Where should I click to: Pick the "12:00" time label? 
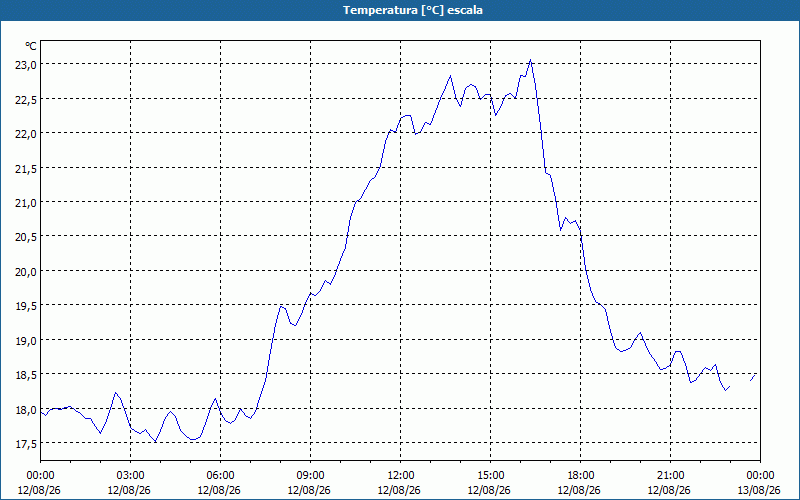tap(400, 475)
